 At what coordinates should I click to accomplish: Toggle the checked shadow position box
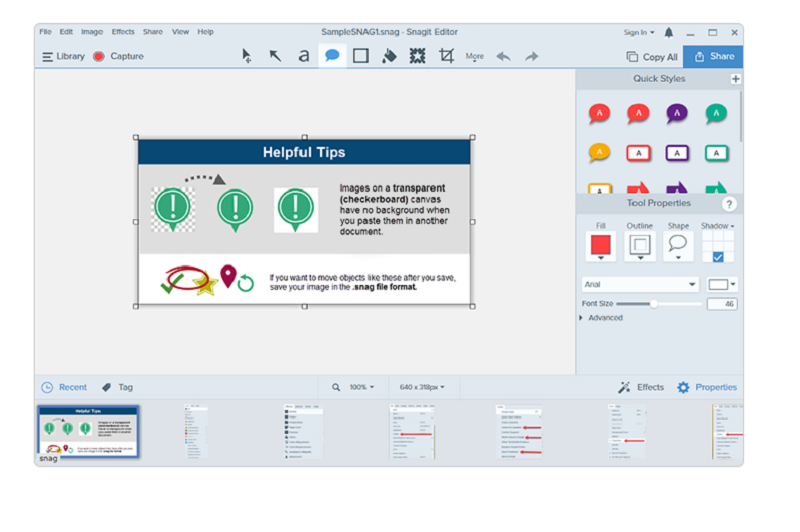click(718, 257)
